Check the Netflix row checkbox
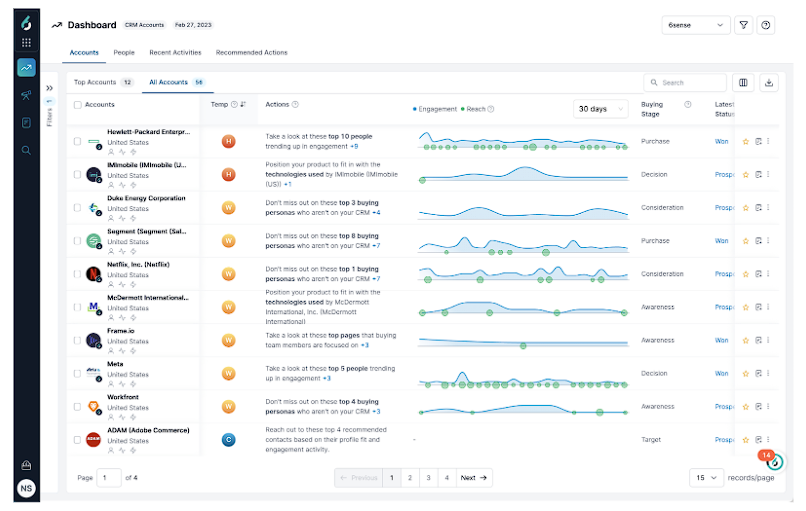The height and width of the screenshot is (511, 806). coord(77,274)
